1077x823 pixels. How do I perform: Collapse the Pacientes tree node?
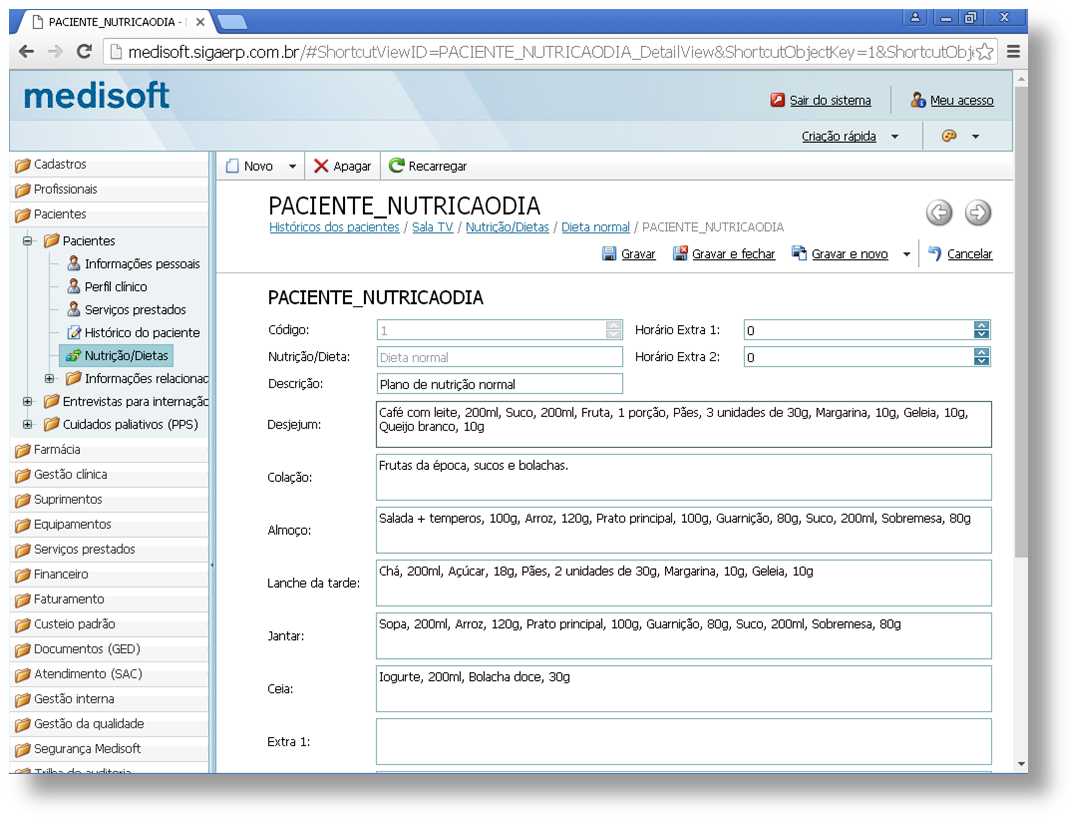(x=27, y=240)
